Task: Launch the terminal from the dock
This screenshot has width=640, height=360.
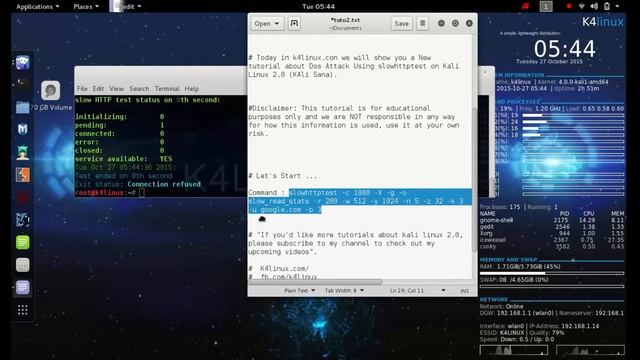Action: 22,84
